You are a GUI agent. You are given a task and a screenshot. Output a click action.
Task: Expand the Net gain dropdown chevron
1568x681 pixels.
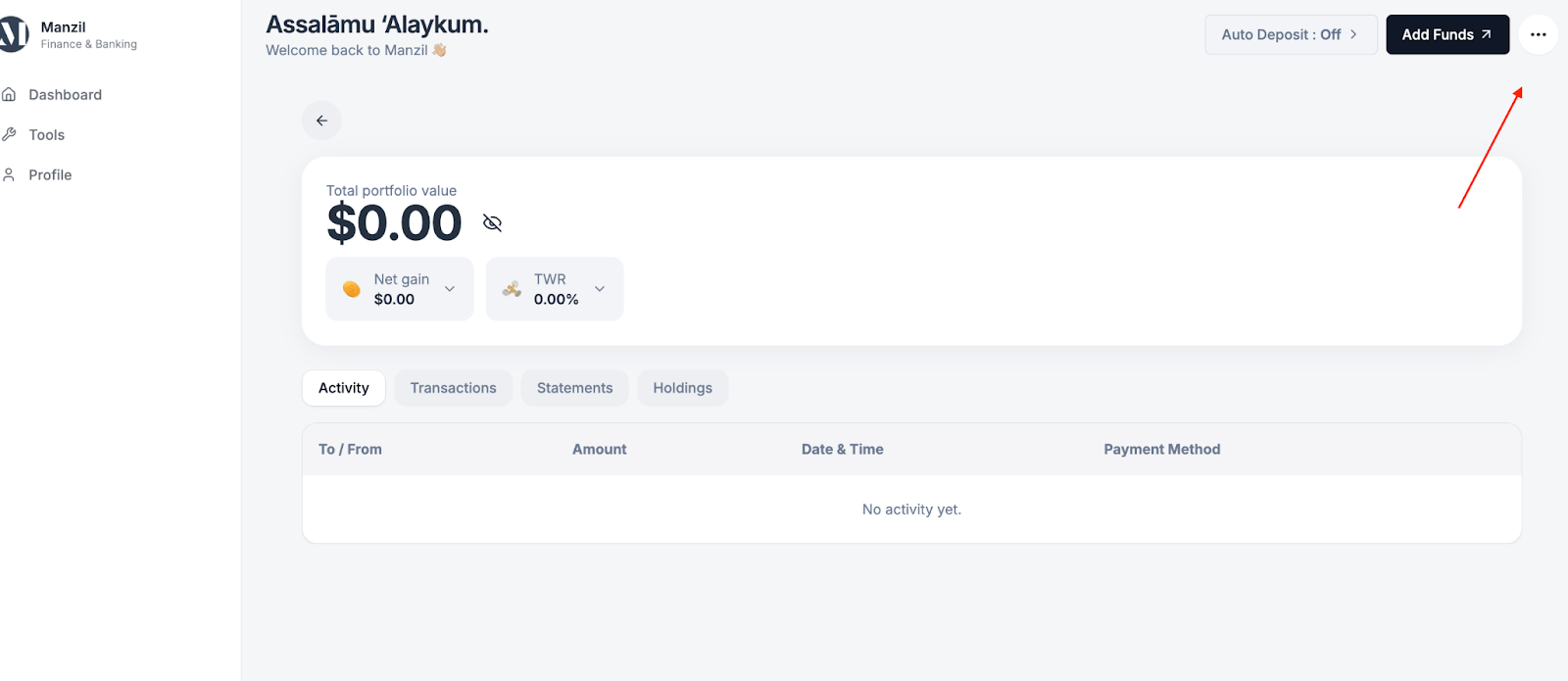click(450, 289)
